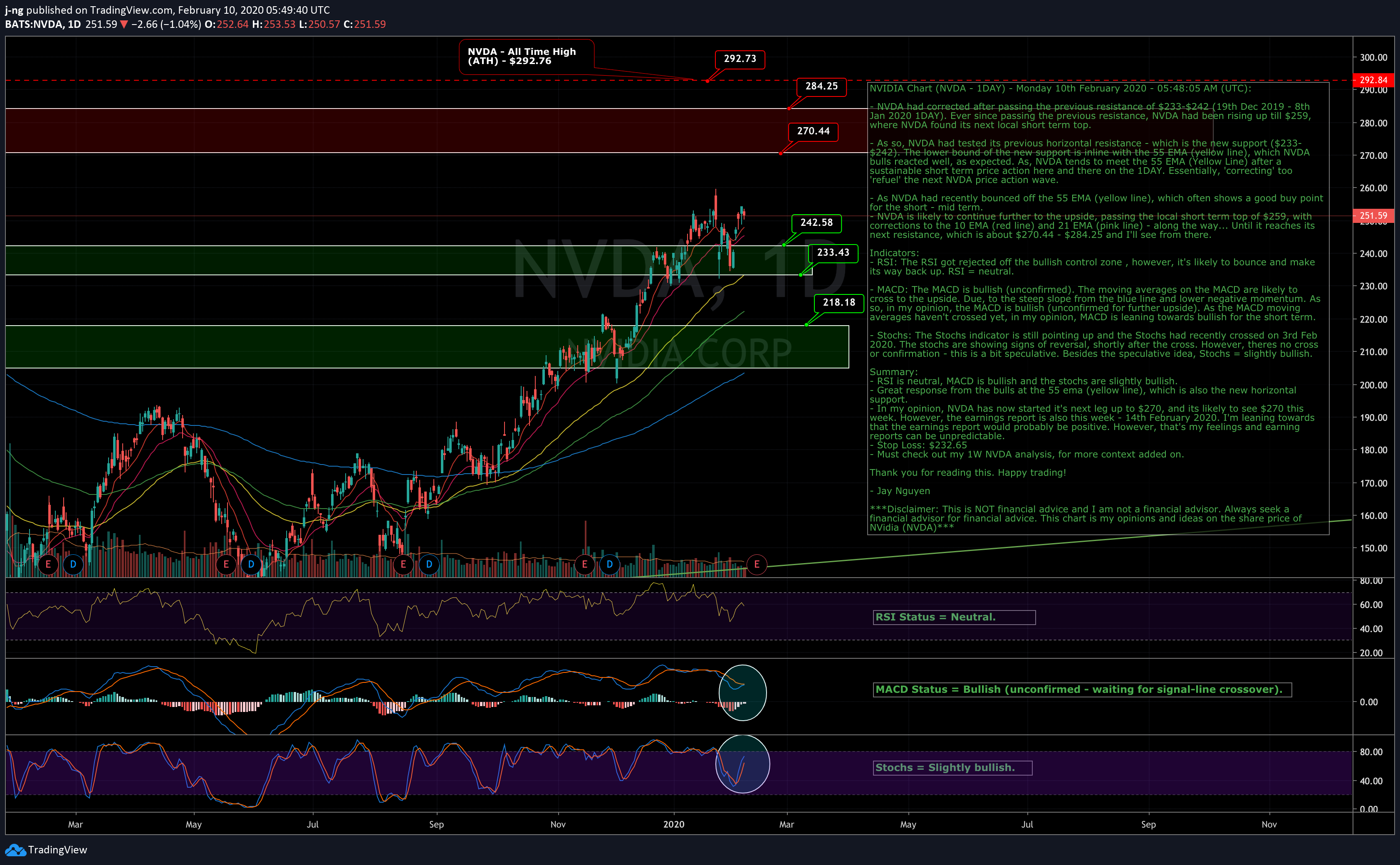Click the '−2.66 (−1.04%)' price change text

pyautogui.click(x=166, y=25)
